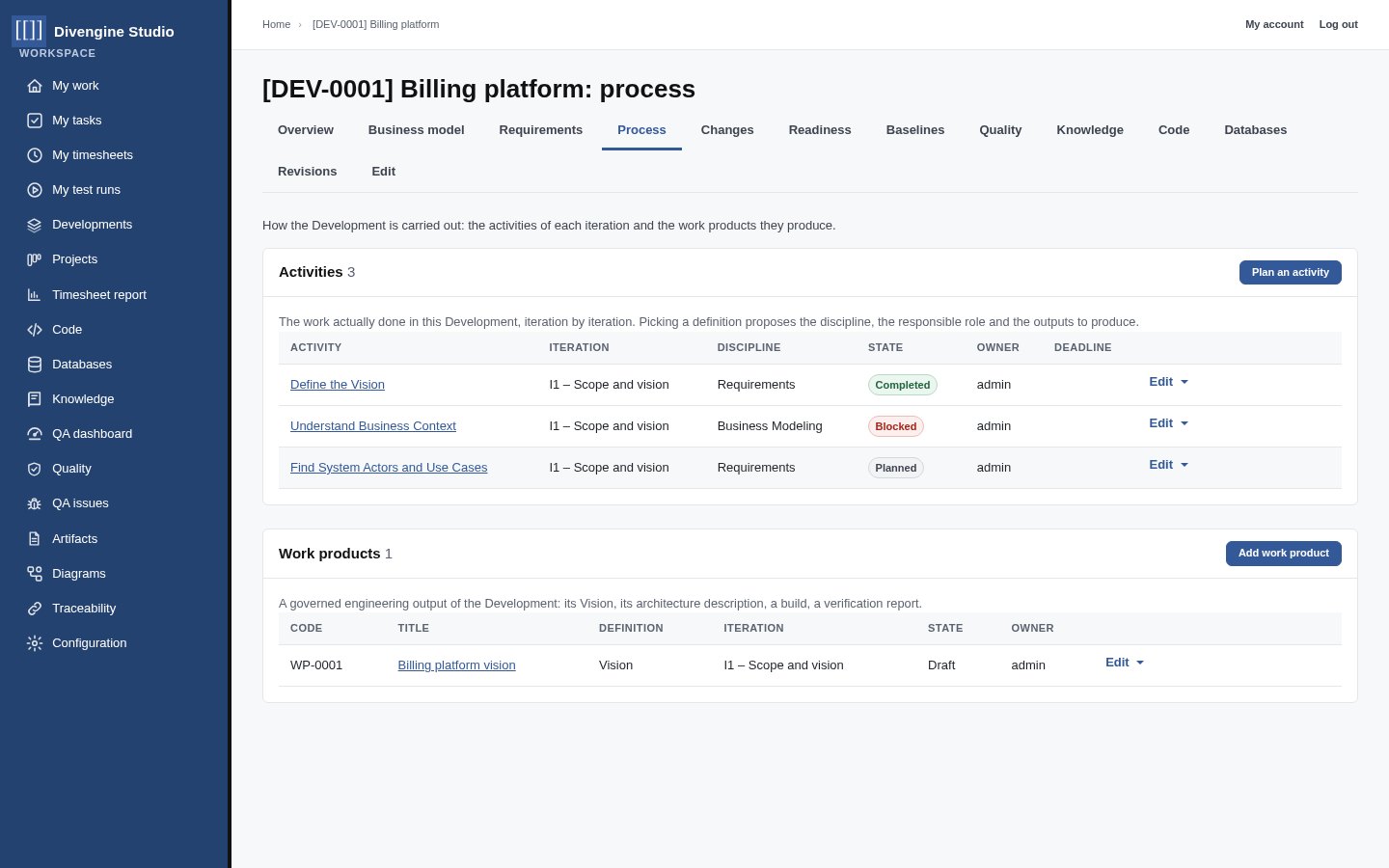The height and width of the screenshot is (868, 1389).
Task: Click the Home breadcrumb link
Action: pos(276,24)
